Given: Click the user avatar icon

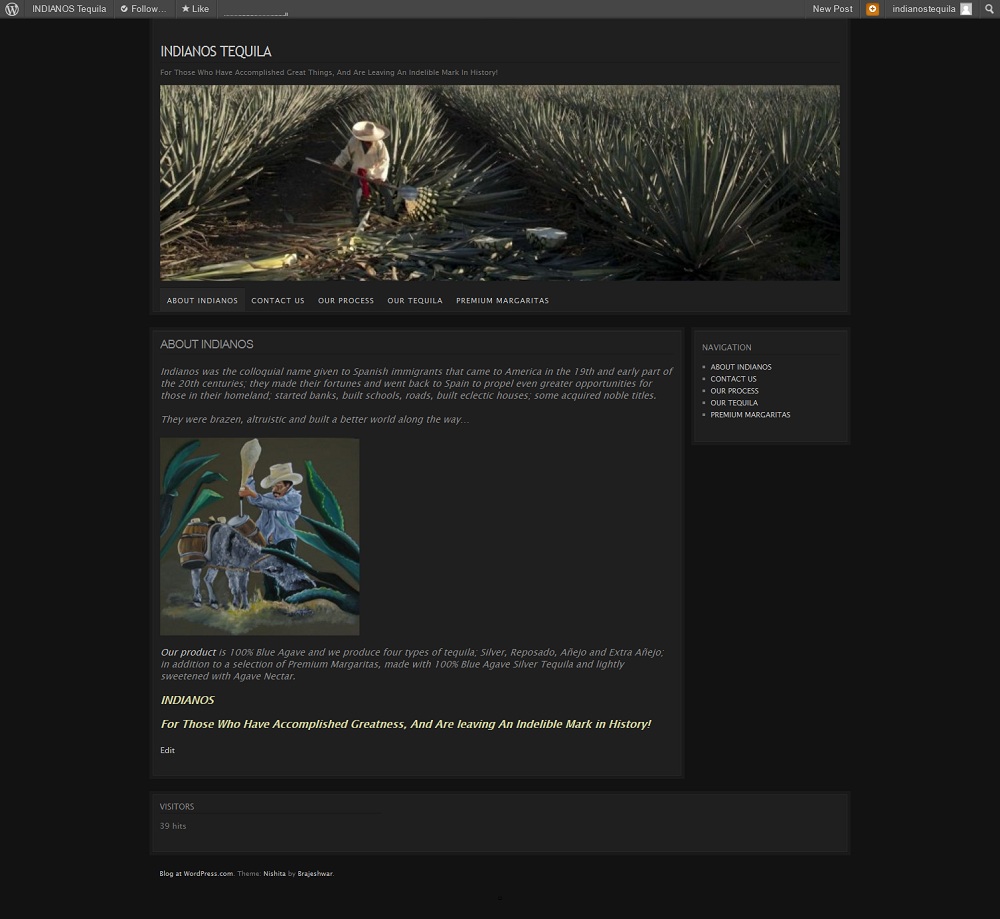Looking at the screenshot, I should [x=966, y=9].
